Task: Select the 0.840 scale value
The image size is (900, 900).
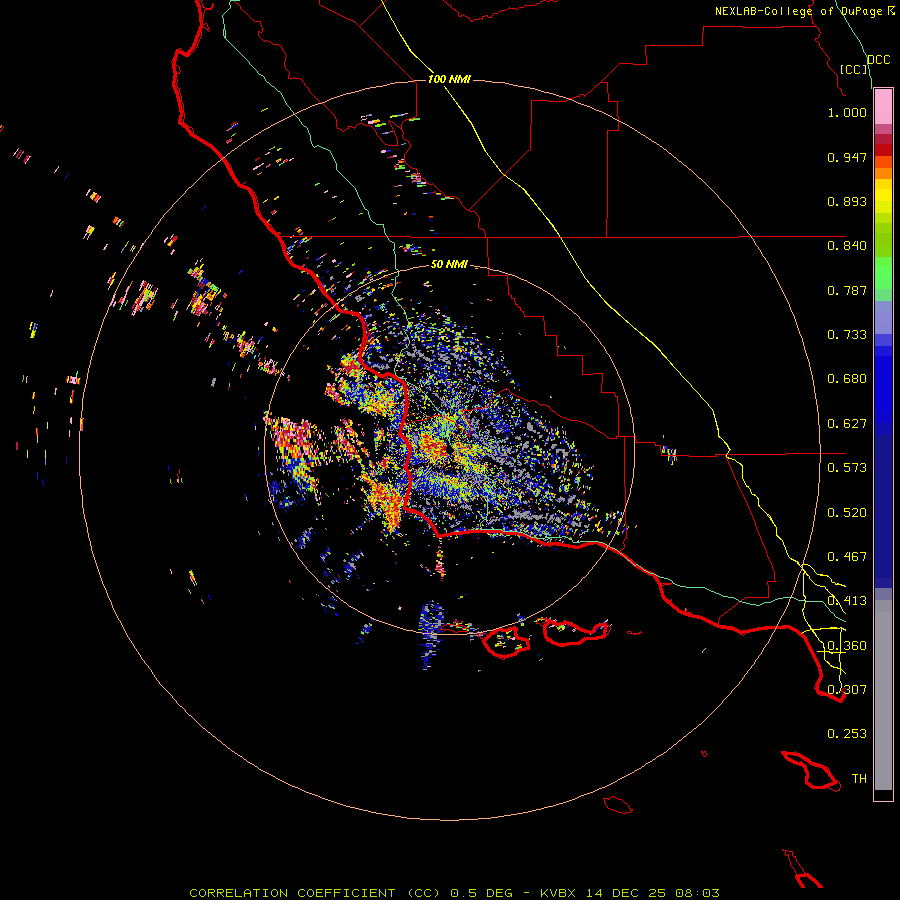Action: coord(847,246)
